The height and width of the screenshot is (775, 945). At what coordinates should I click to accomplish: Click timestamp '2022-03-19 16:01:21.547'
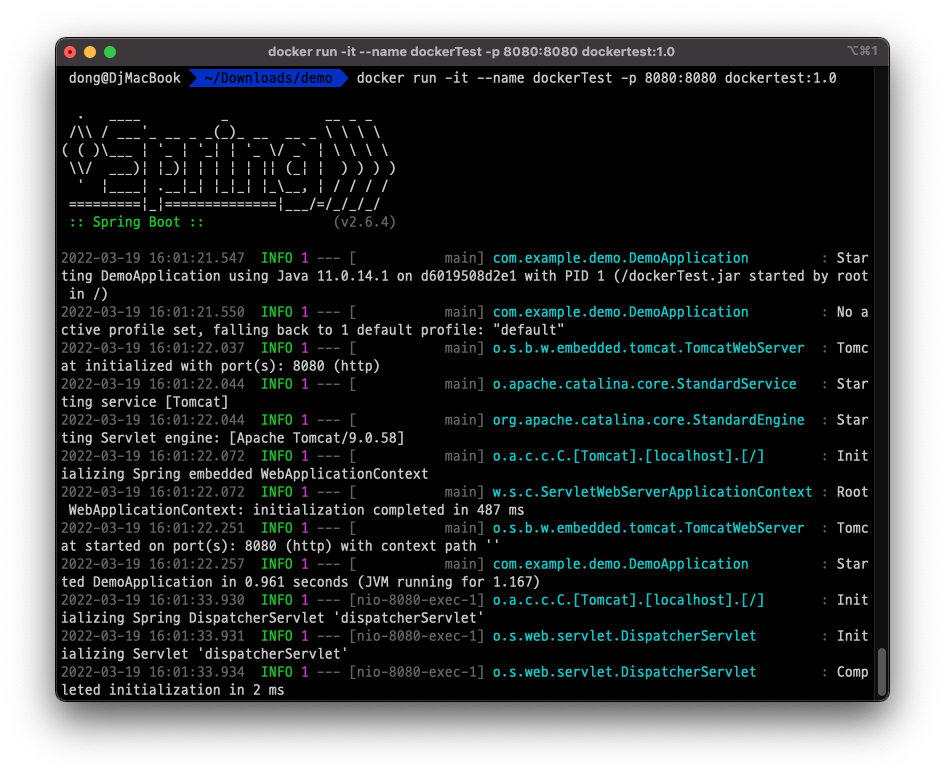(153, 258)
